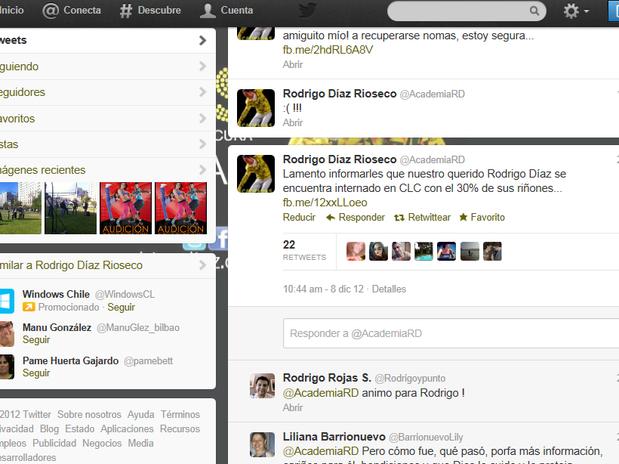Click the 'Responder a @AcademiaRD' reply field

coord(451,334)
